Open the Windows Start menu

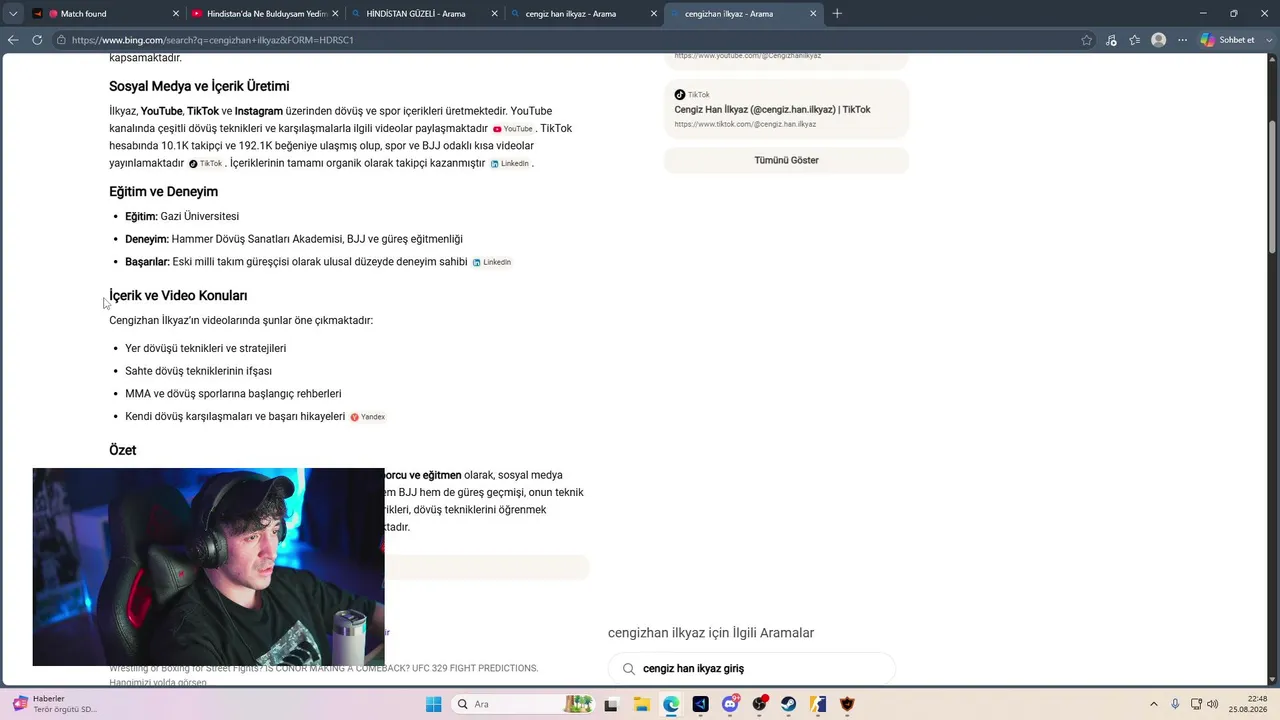coord(433,704)
